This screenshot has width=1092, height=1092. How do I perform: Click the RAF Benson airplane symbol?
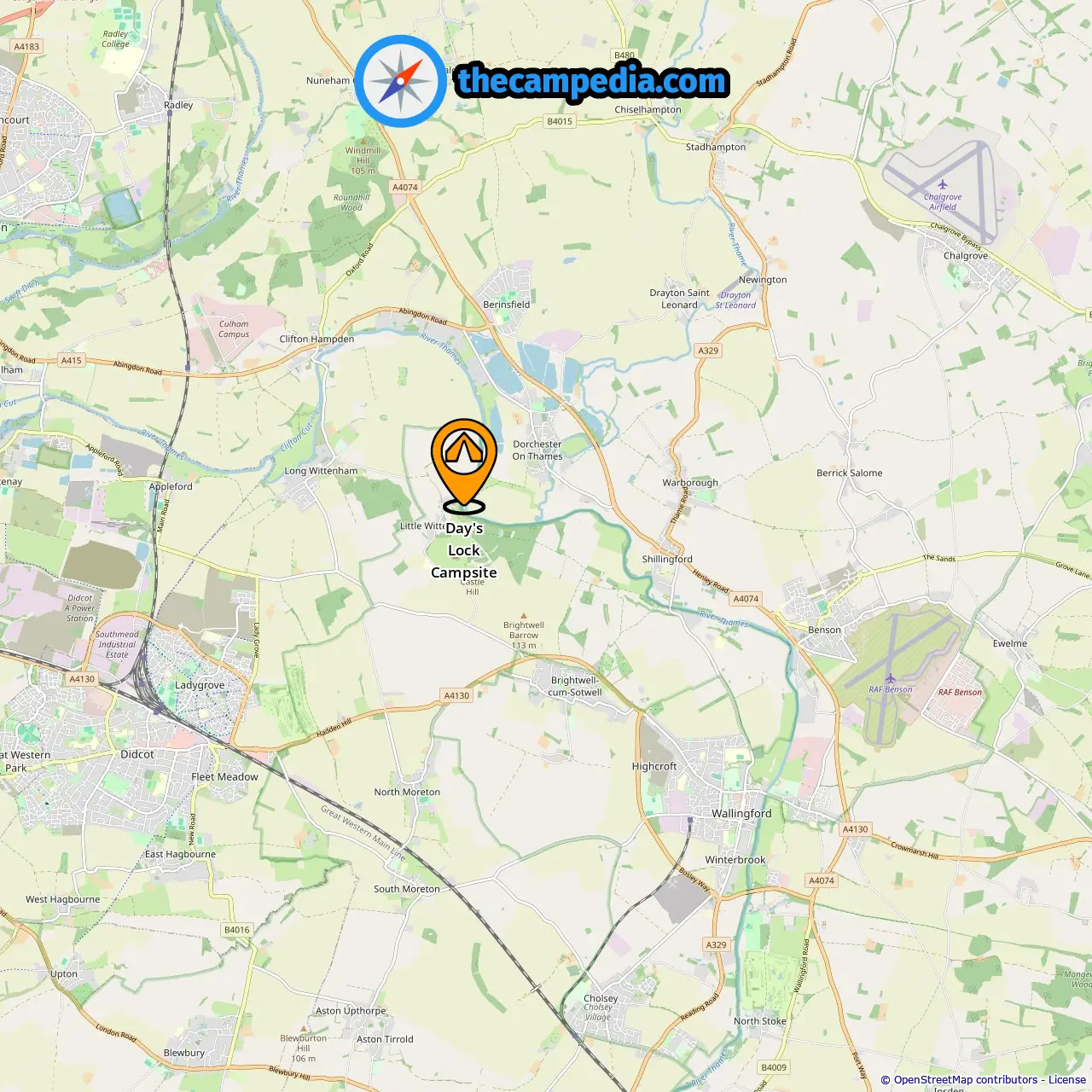[890, 678]
